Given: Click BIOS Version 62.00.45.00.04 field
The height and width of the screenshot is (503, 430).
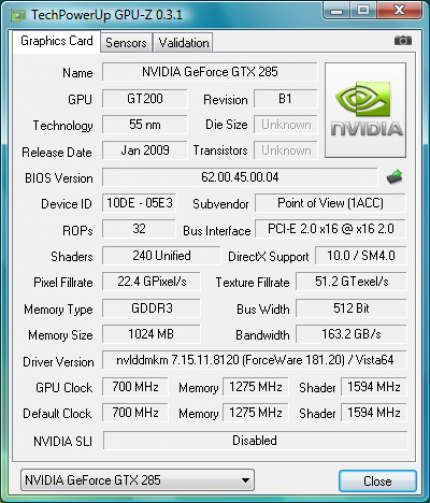Looking at the screenshot, I should (240, 177).
